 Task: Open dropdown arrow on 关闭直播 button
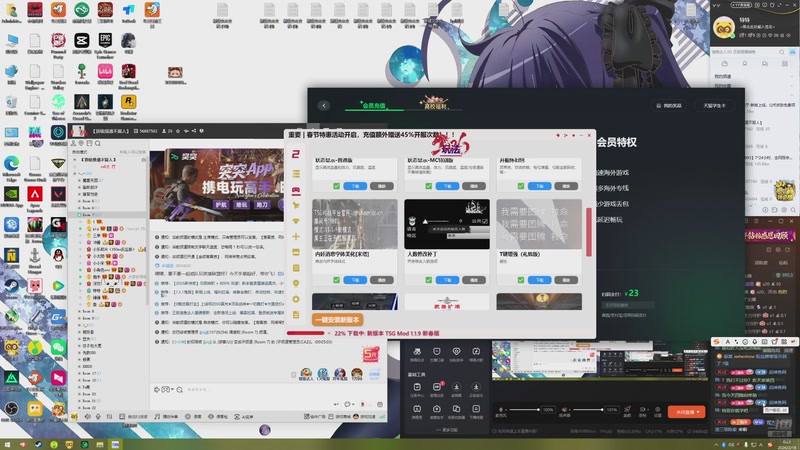[x=698, y=412]
